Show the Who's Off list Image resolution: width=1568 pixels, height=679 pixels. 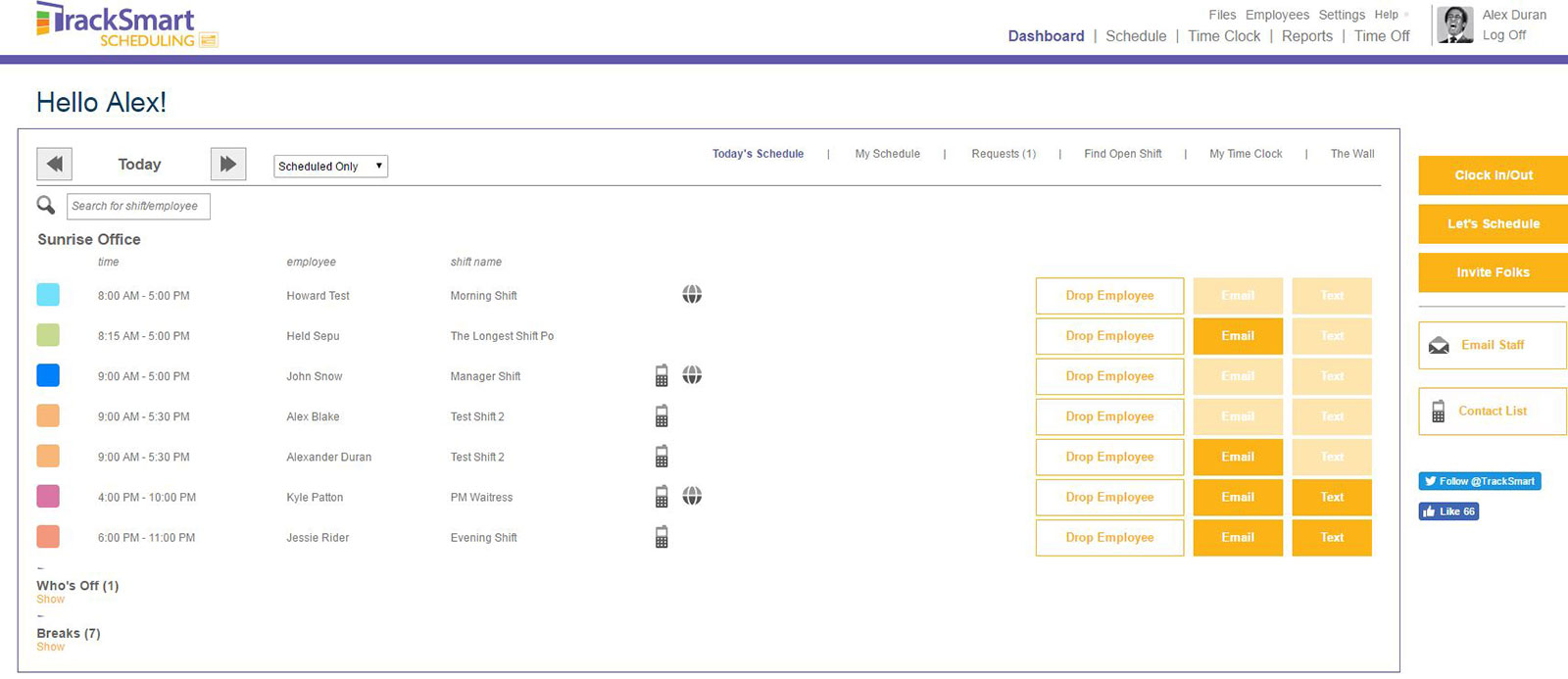click(50, 600)
